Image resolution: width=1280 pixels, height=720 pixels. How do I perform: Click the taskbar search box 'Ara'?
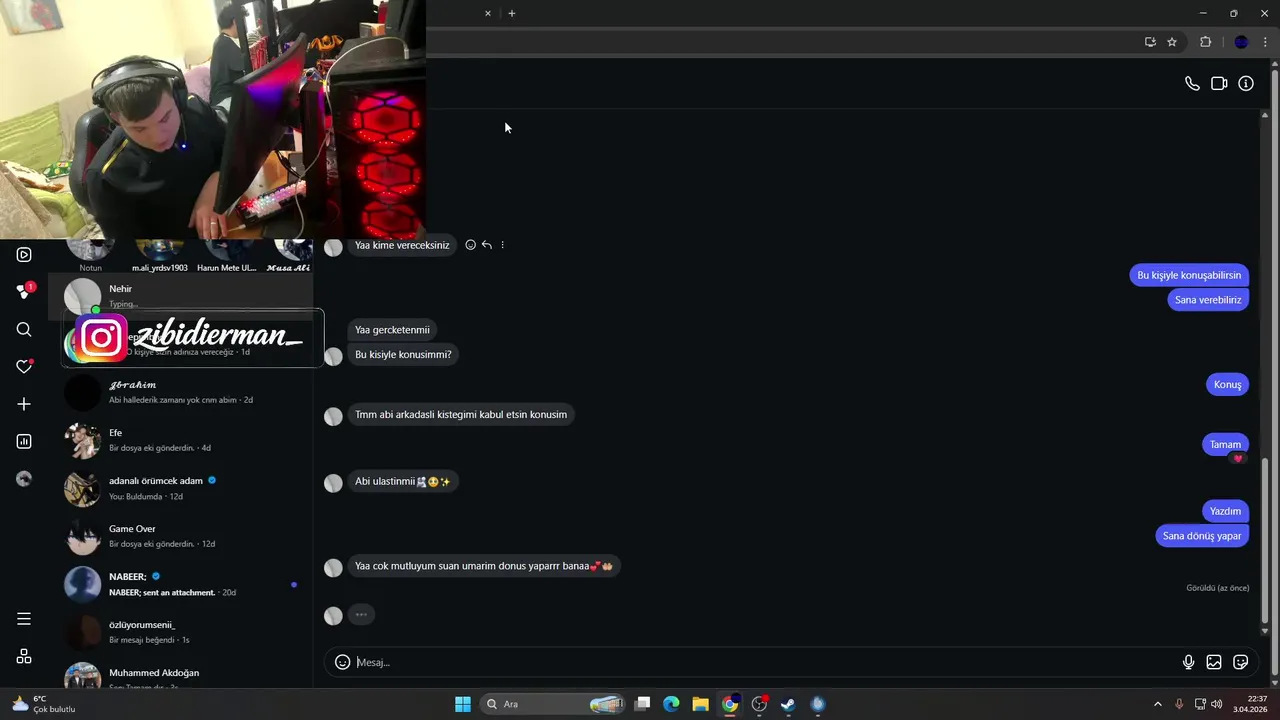pos(552,704)
